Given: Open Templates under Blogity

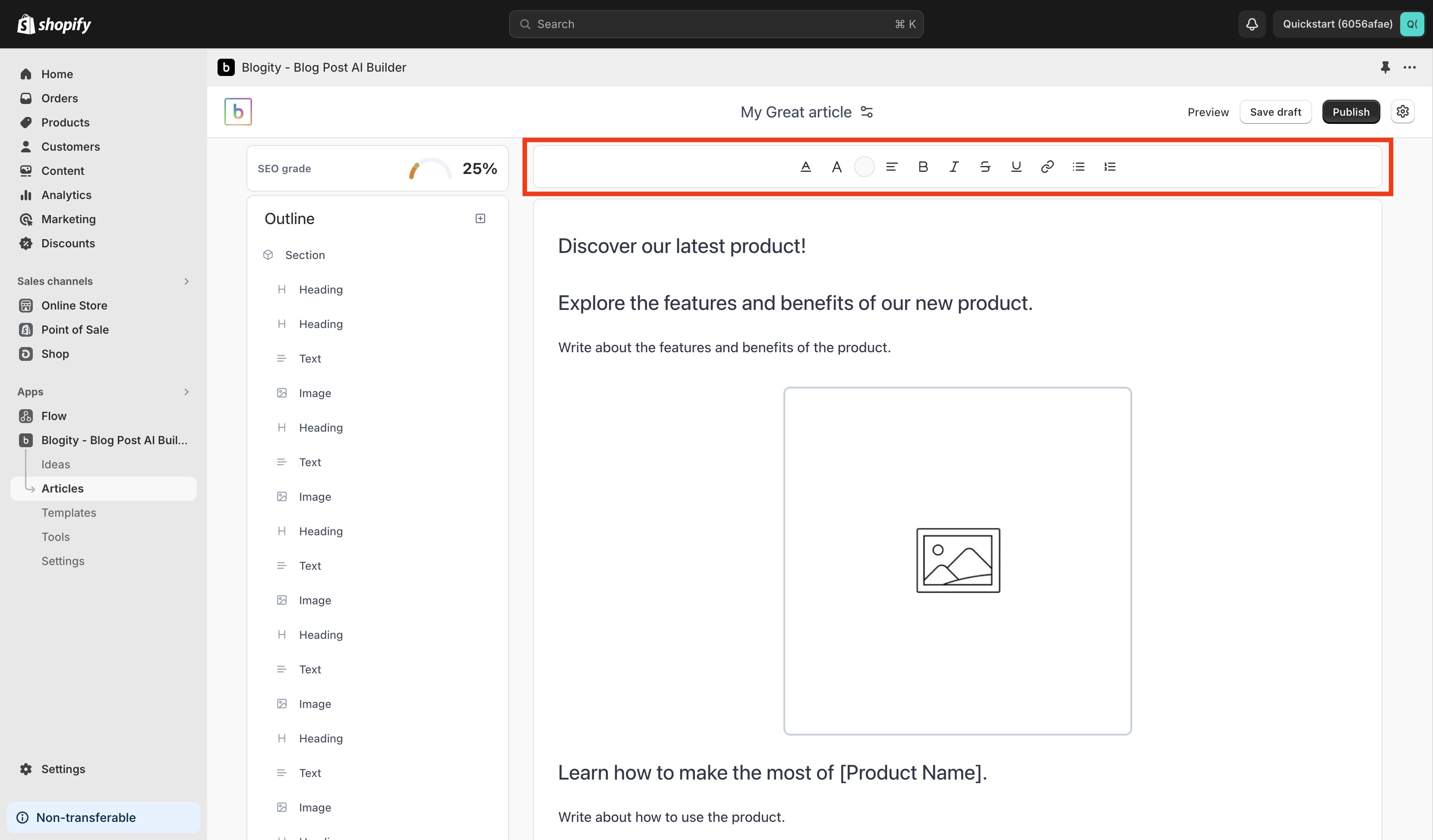Looking at the screenshot, I should pos(69,513).
